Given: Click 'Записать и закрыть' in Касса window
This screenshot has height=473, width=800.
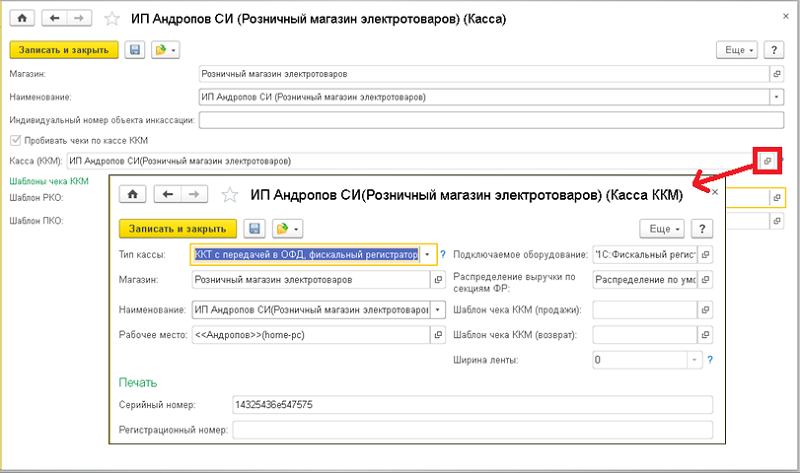Looking at the screenshot, I should (64, 49).
